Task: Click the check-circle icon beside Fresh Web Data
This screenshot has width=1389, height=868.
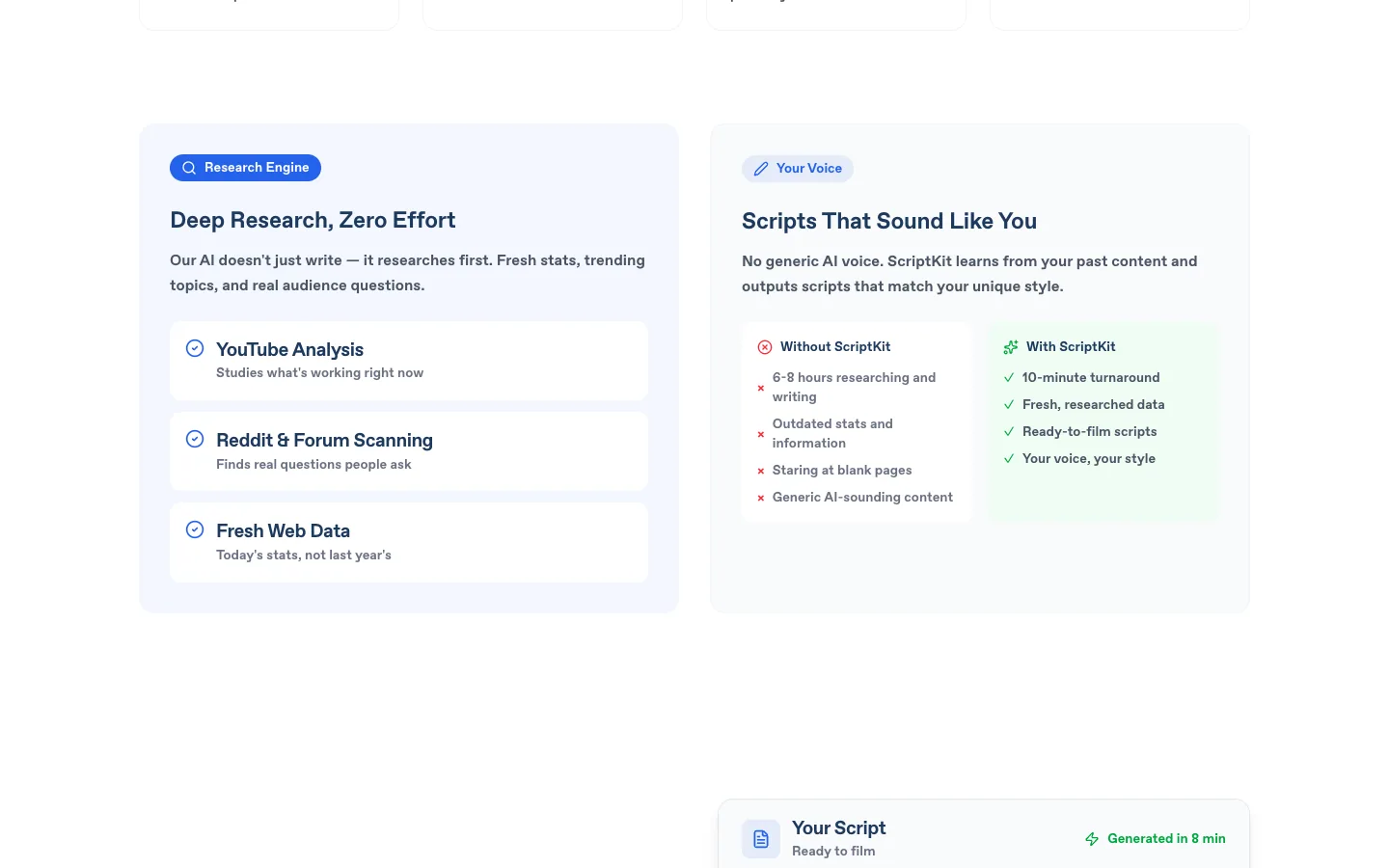Action: pyautogui.click(x=195, y=529)
